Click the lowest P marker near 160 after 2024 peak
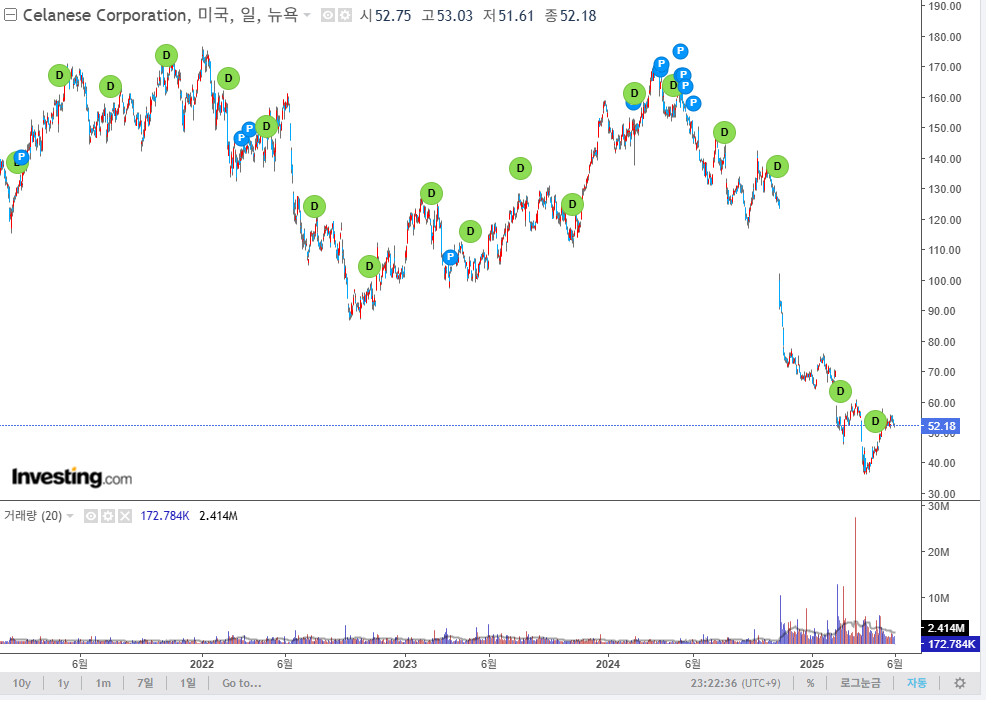Viewport: 1007px width, 710px height. pos(693,103)
